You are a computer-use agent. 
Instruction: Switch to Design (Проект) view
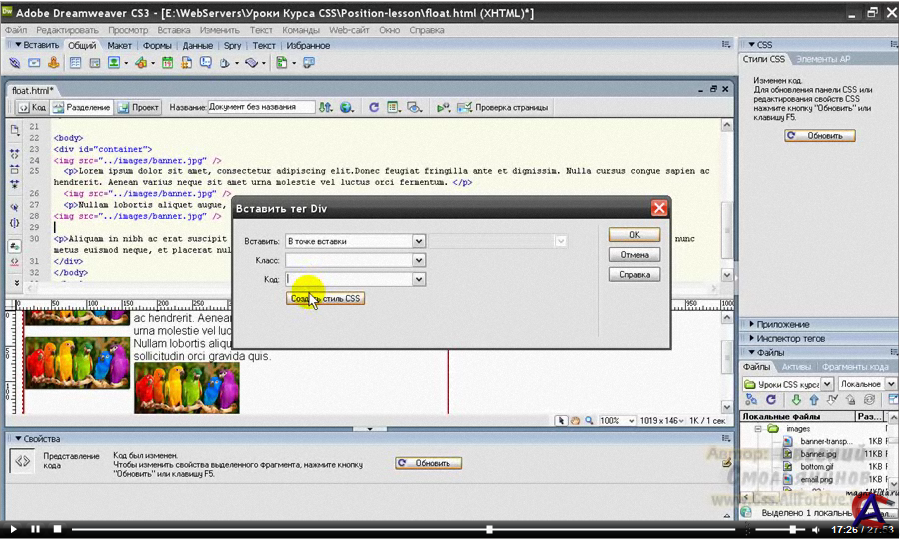[138, 107]
